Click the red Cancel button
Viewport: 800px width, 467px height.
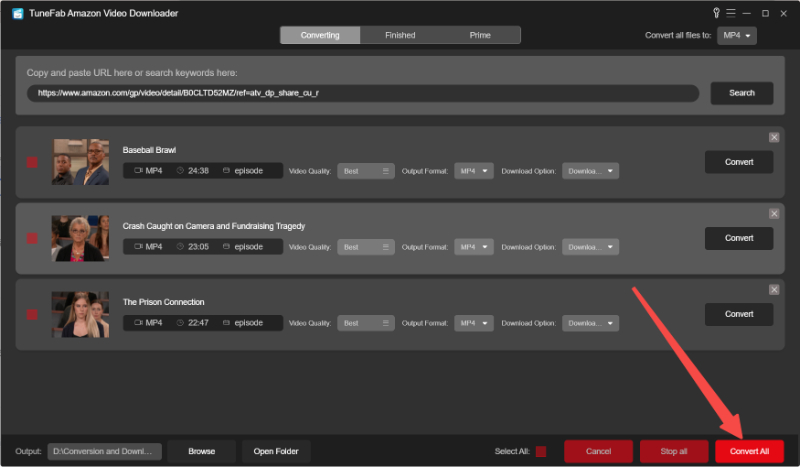[x=598, y=451]
